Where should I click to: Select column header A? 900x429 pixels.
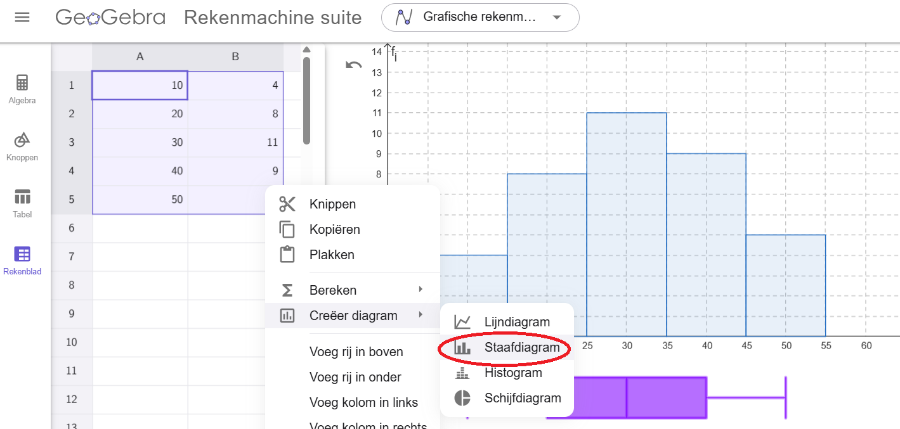(x=140, y=57)
